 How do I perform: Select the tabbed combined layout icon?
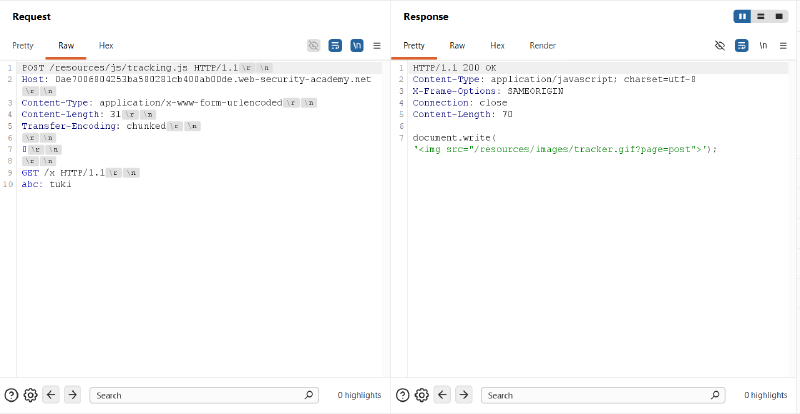click(779, 16)
